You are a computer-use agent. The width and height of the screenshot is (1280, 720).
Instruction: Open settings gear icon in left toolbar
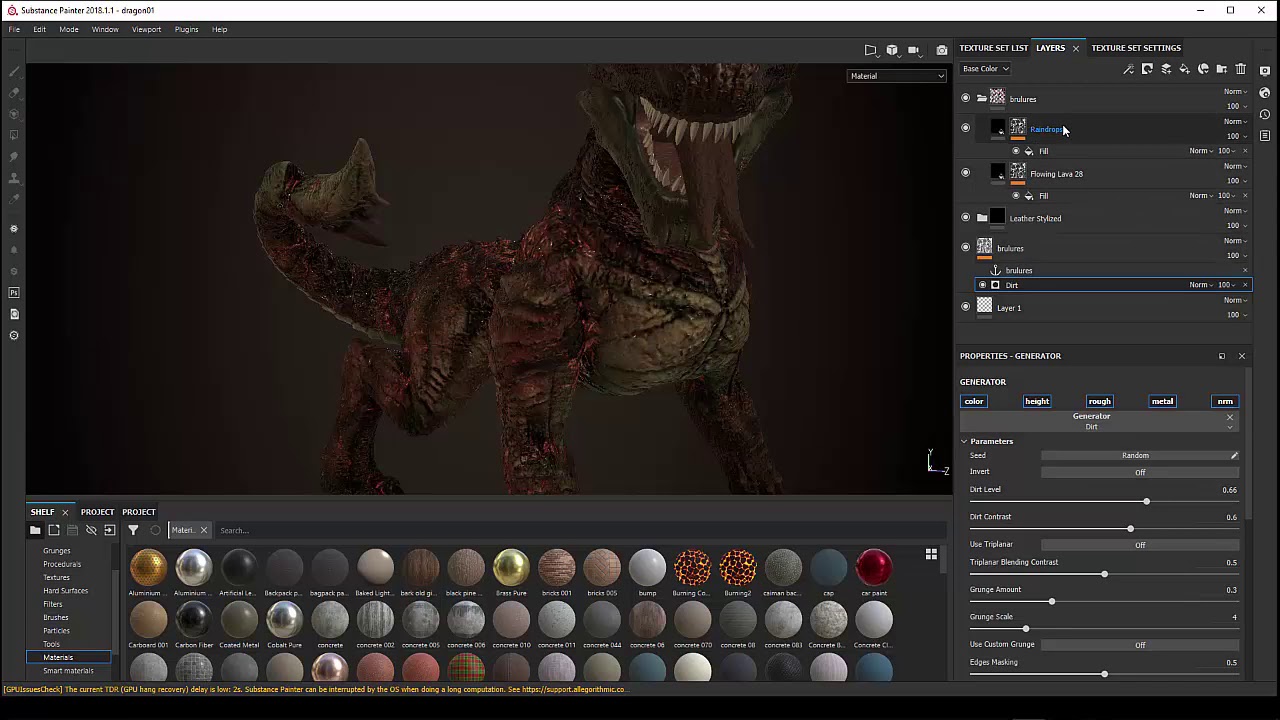tap(14, 335)
